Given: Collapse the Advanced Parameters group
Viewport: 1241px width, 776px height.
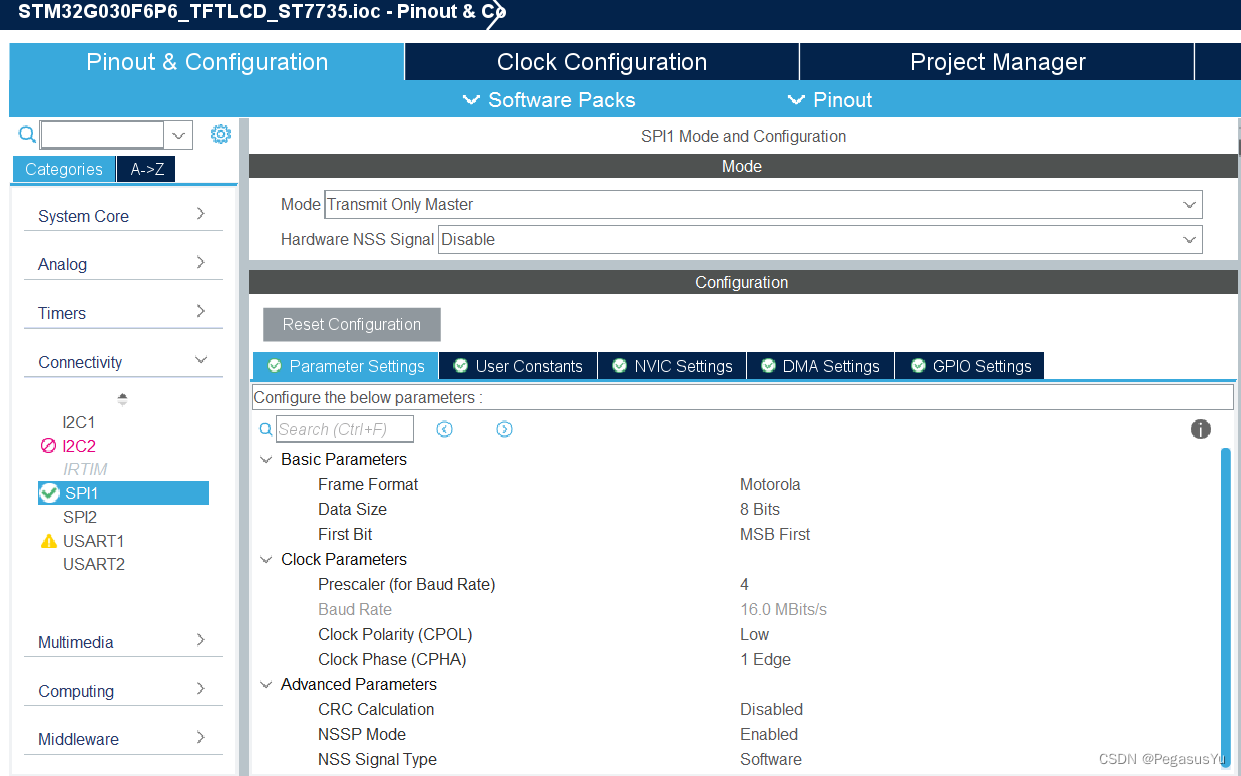Looking at the screenshot, I should coord(266,685).
